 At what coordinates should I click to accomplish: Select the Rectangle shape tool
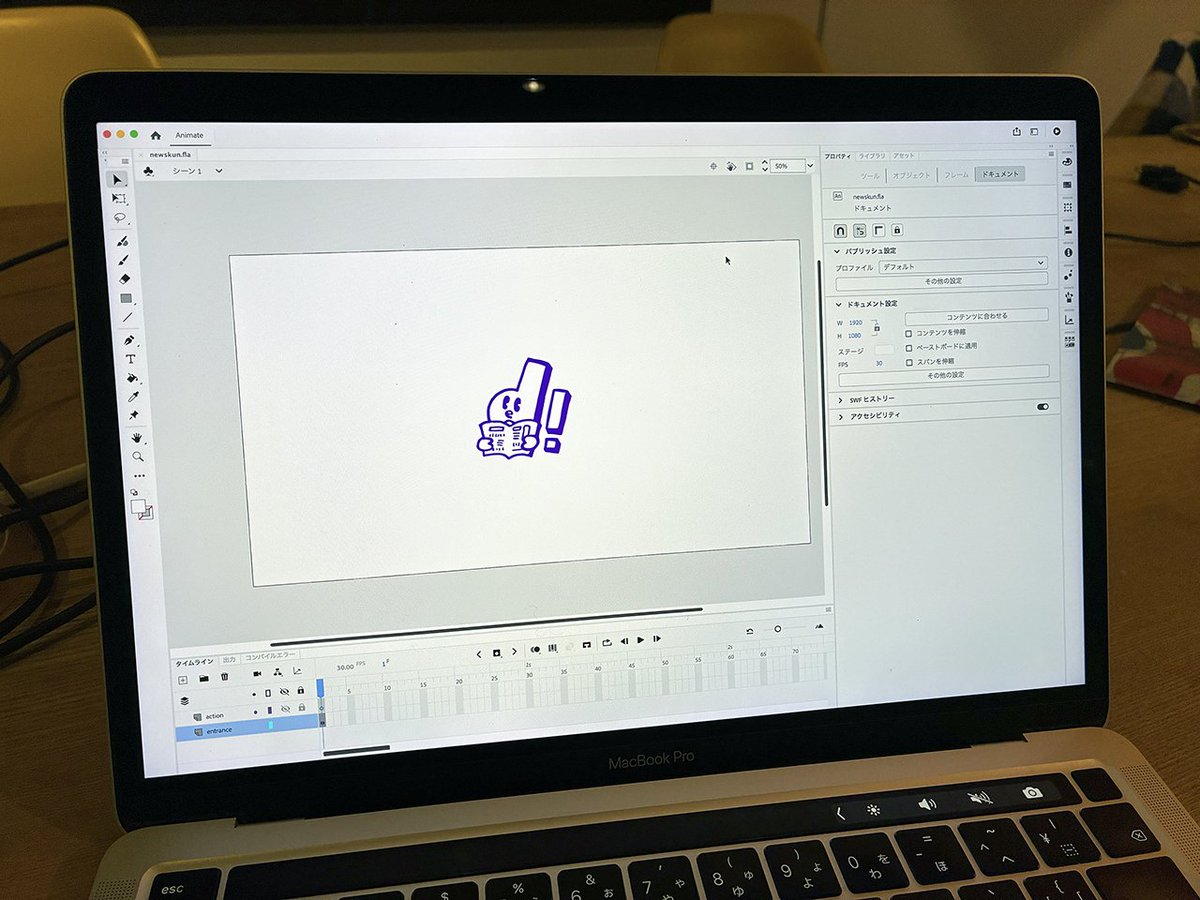click(x=126, y=298)
